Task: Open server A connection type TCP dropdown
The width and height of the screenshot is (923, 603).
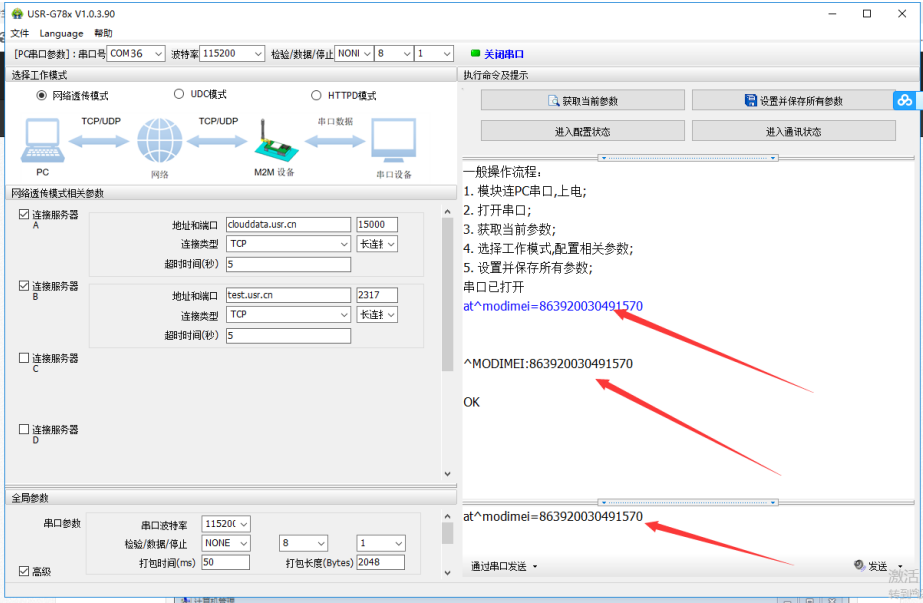Action: pyautogui.click(x=287, y=244)
